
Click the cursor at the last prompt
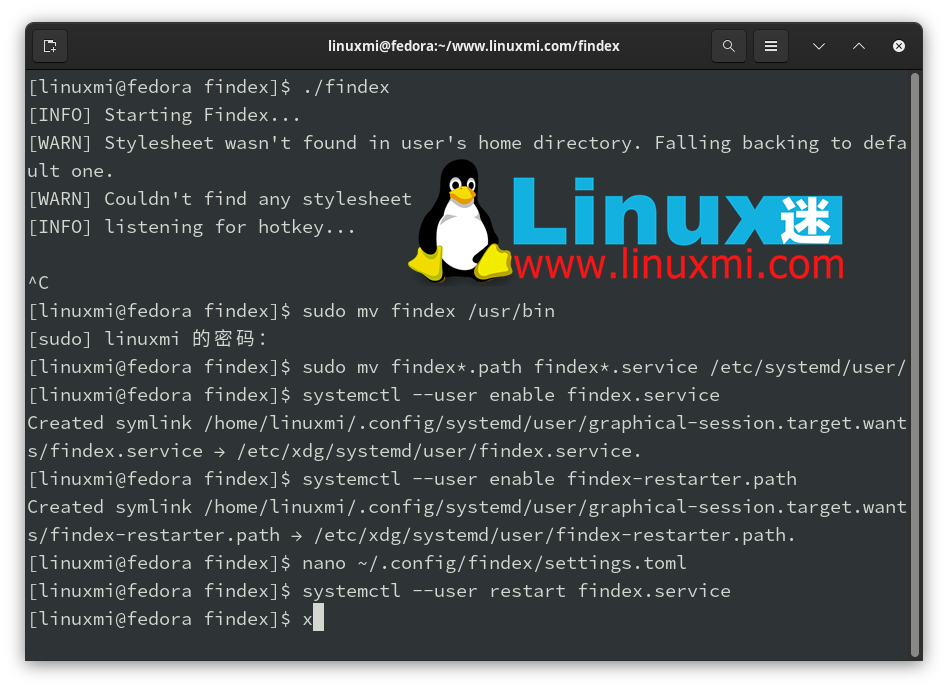click(x=319, y=619)
